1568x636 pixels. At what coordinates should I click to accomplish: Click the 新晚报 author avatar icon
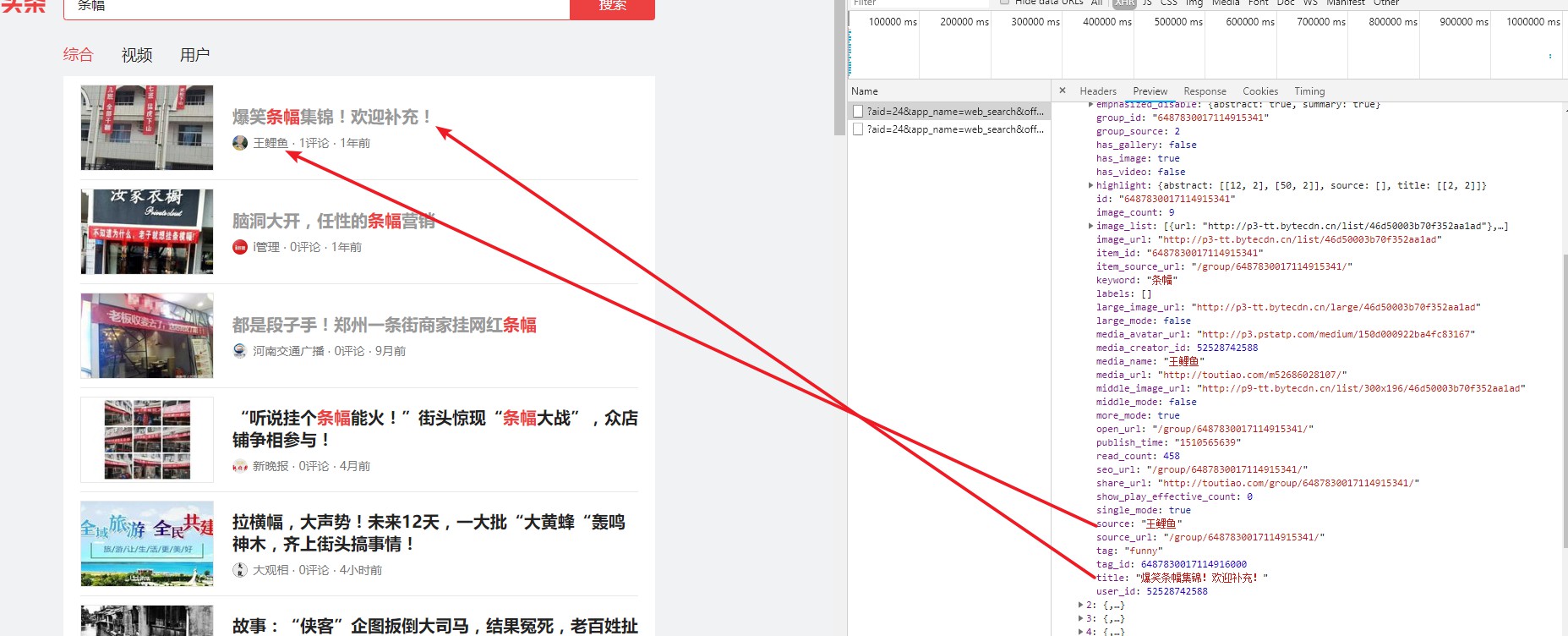pos(240,466)
